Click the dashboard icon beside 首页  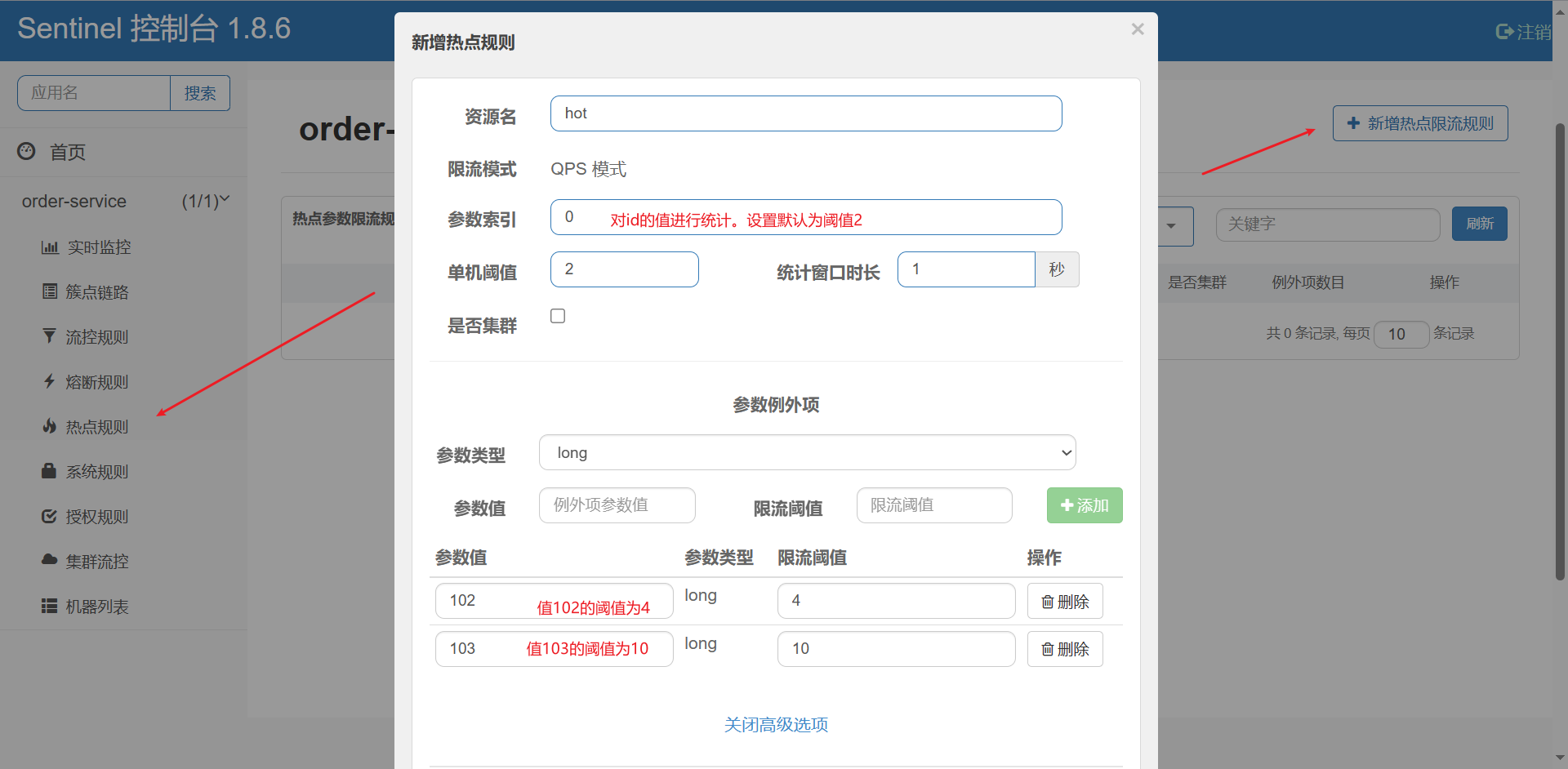(27, 151)
